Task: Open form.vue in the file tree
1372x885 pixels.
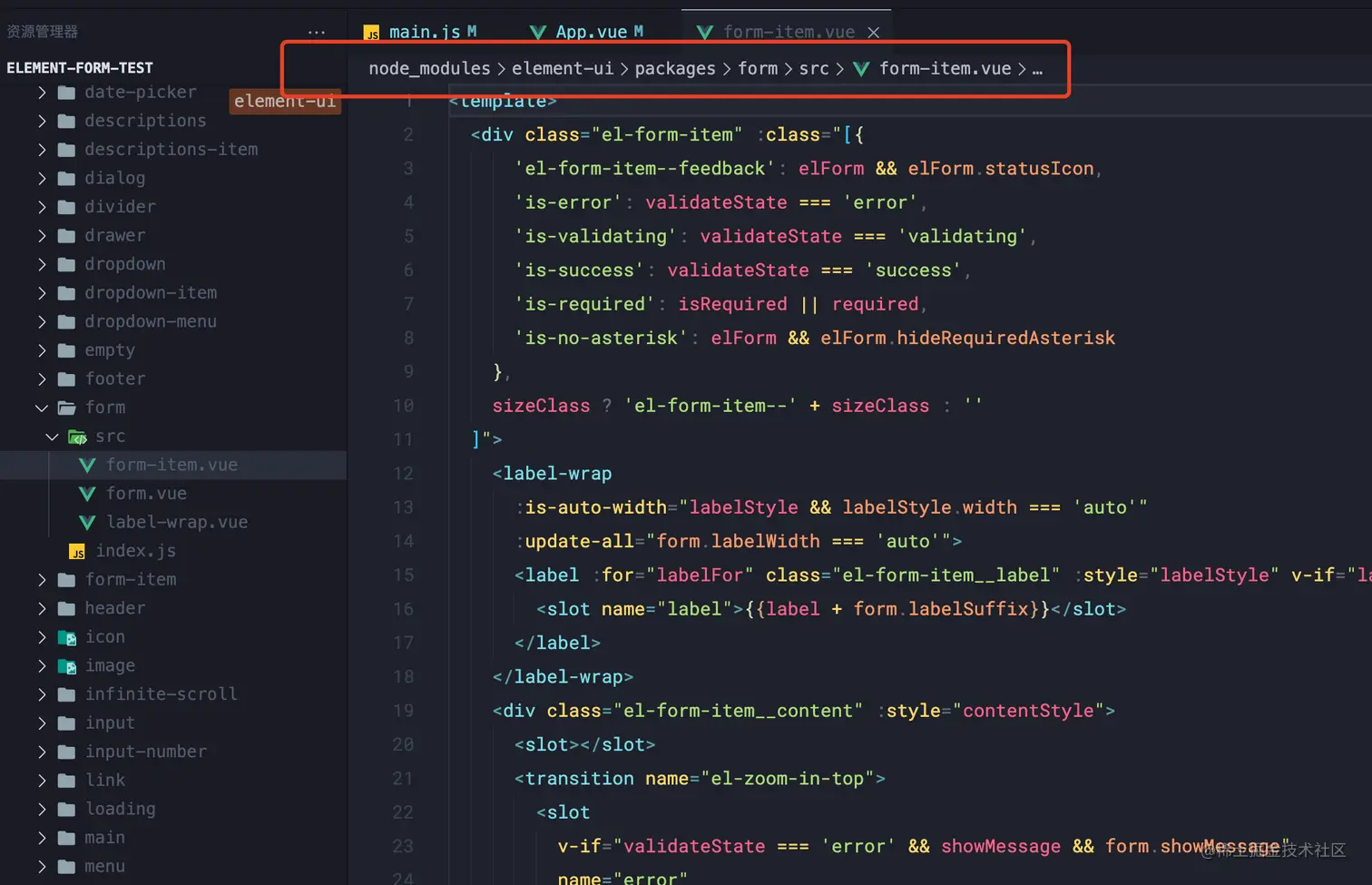Action: [x=146, y=494]
